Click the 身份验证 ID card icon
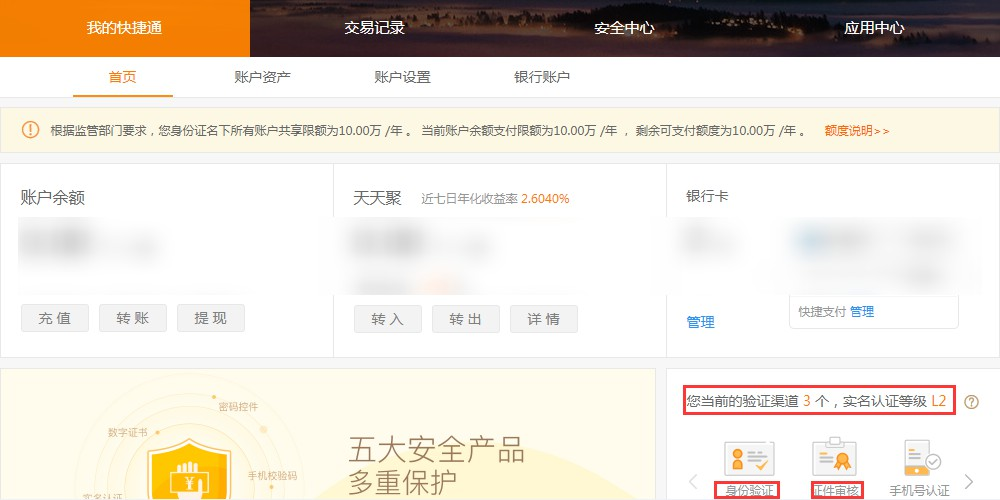Viewport: 1000px width, 500px height. coord(749,459)
